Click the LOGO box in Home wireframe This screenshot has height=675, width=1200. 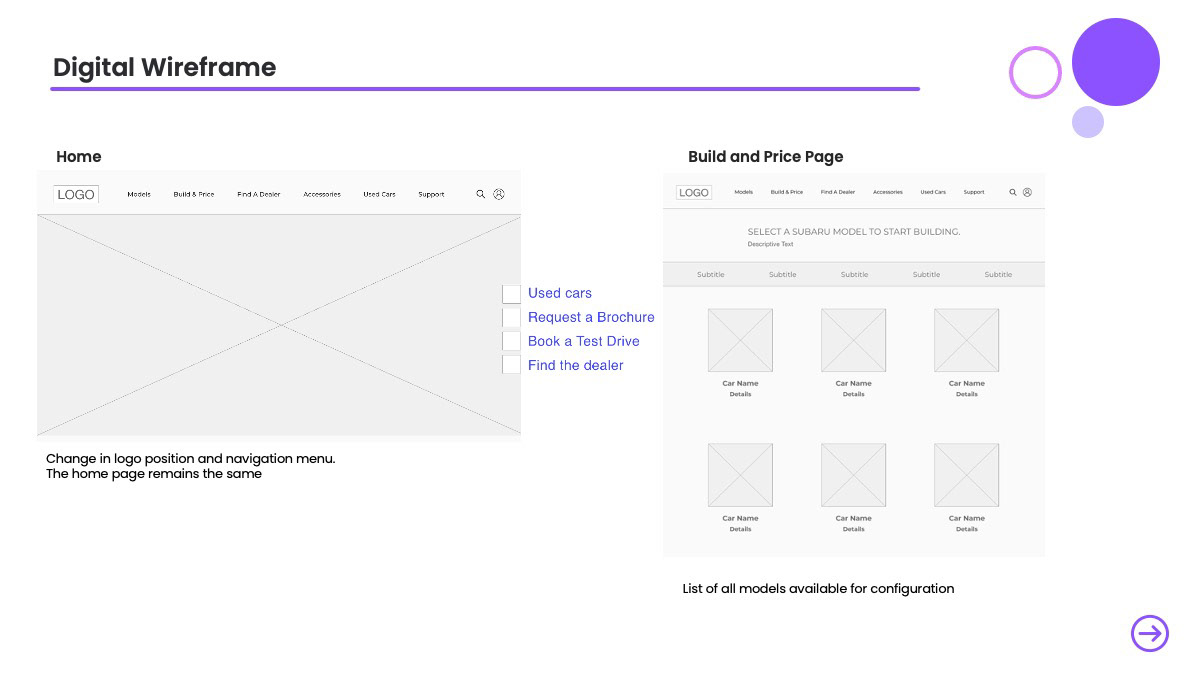pyautogui.click(x=76, y=194)
